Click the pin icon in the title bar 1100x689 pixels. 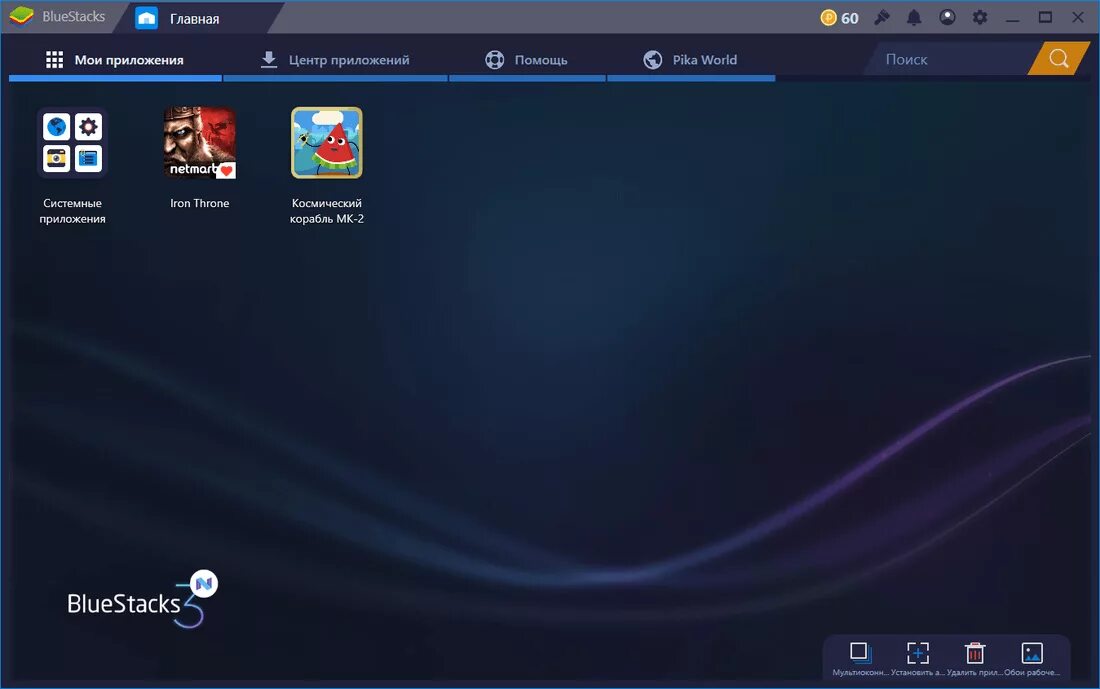coord(882,18)
